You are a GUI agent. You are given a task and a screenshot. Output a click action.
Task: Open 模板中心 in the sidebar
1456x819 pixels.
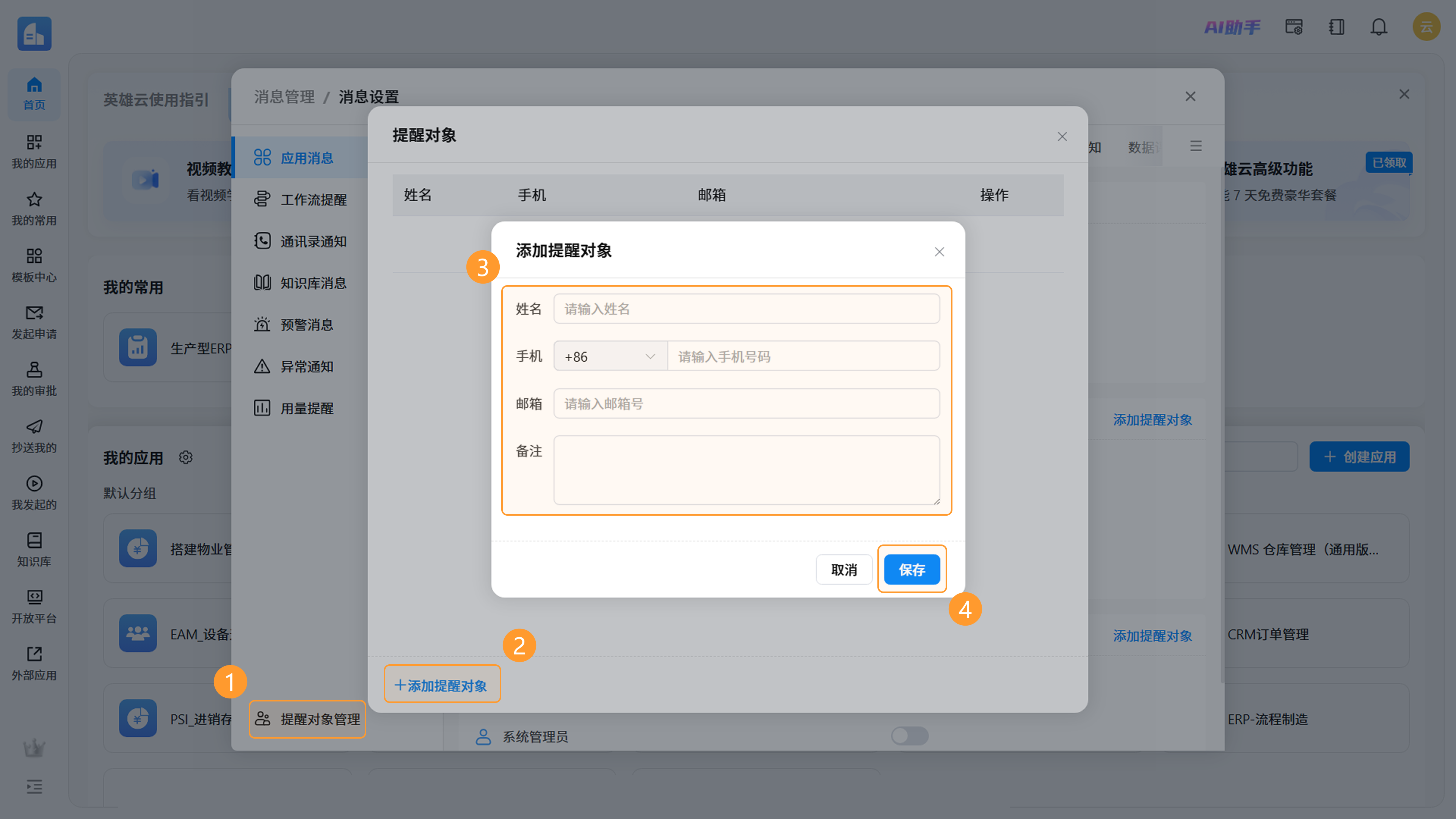(x=34, y=265)
